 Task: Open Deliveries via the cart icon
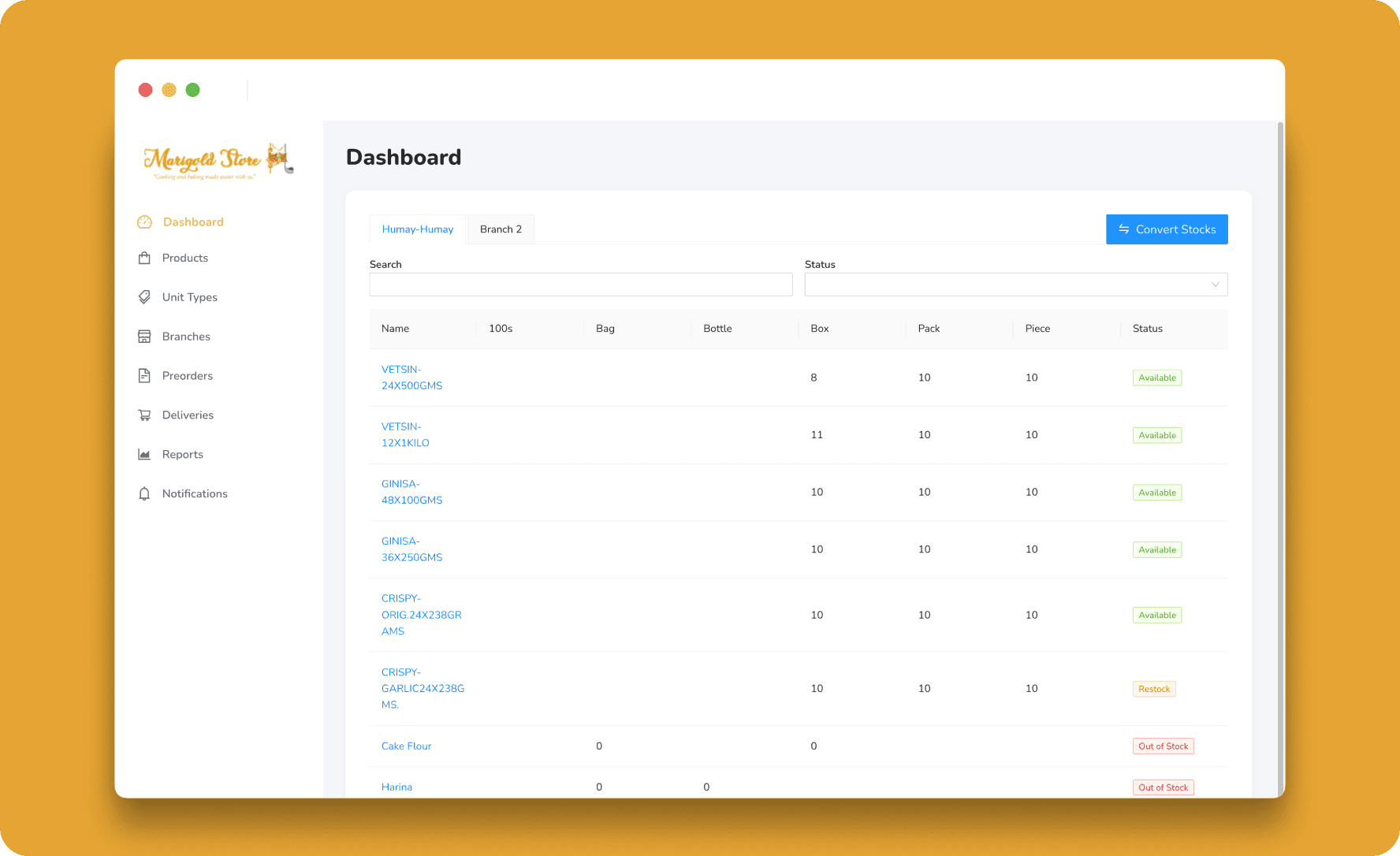(145, 415)
